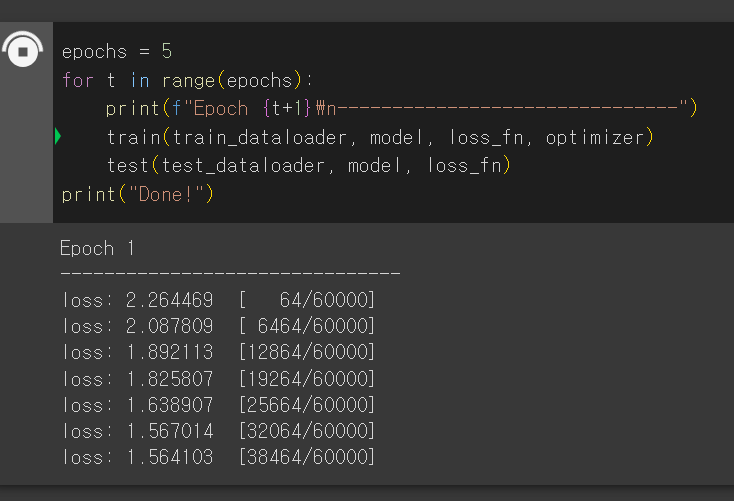This screenshot has height=501, width=734.
Task: Click the cell gutter below the stop button
Action: [26, 145]
